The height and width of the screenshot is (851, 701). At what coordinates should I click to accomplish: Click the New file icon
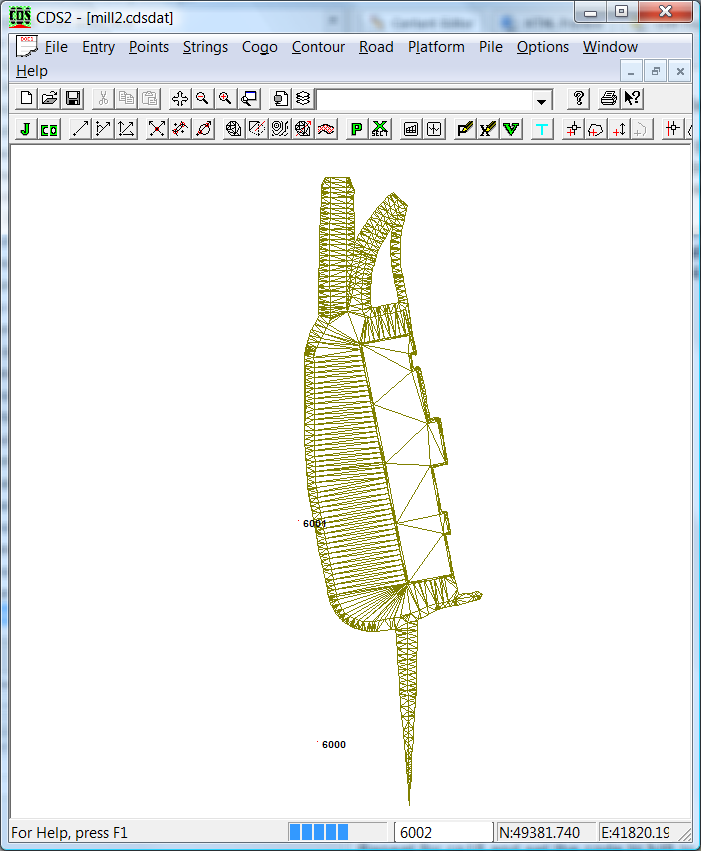click(27, 98)
